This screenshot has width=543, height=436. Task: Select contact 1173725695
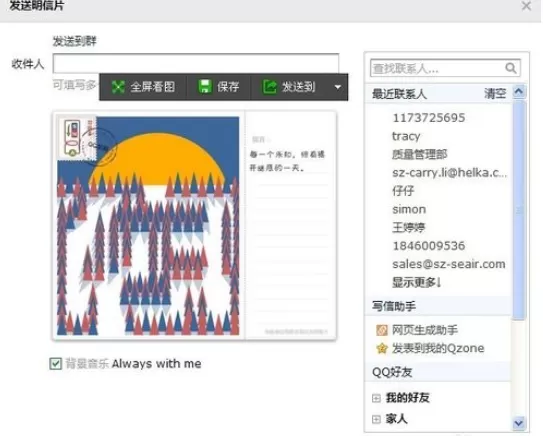pyautogui.click(x=429, y=118)
